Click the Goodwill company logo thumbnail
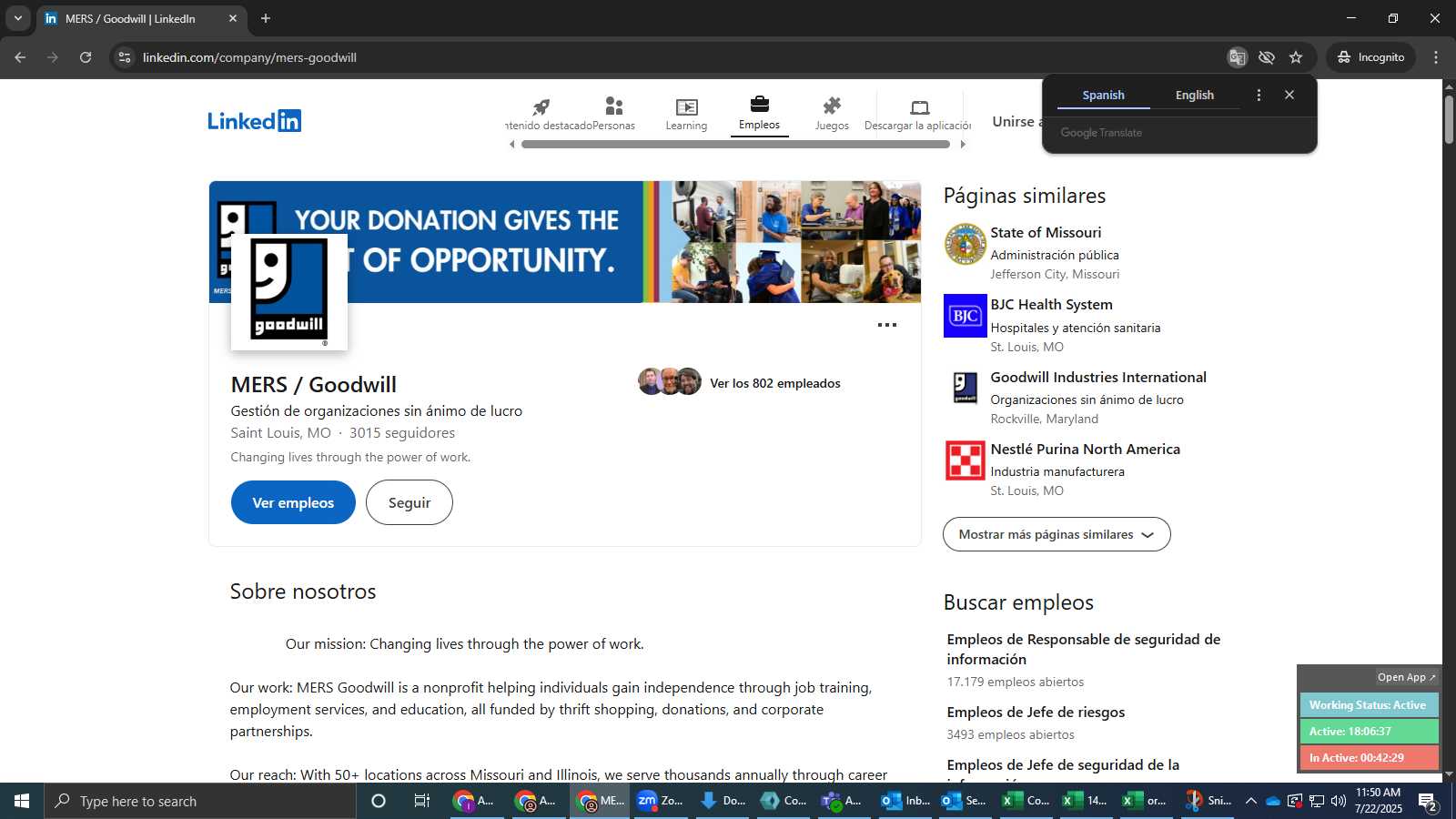Image resolution: width=1456 pixels, height=819 pixels. 289,292
